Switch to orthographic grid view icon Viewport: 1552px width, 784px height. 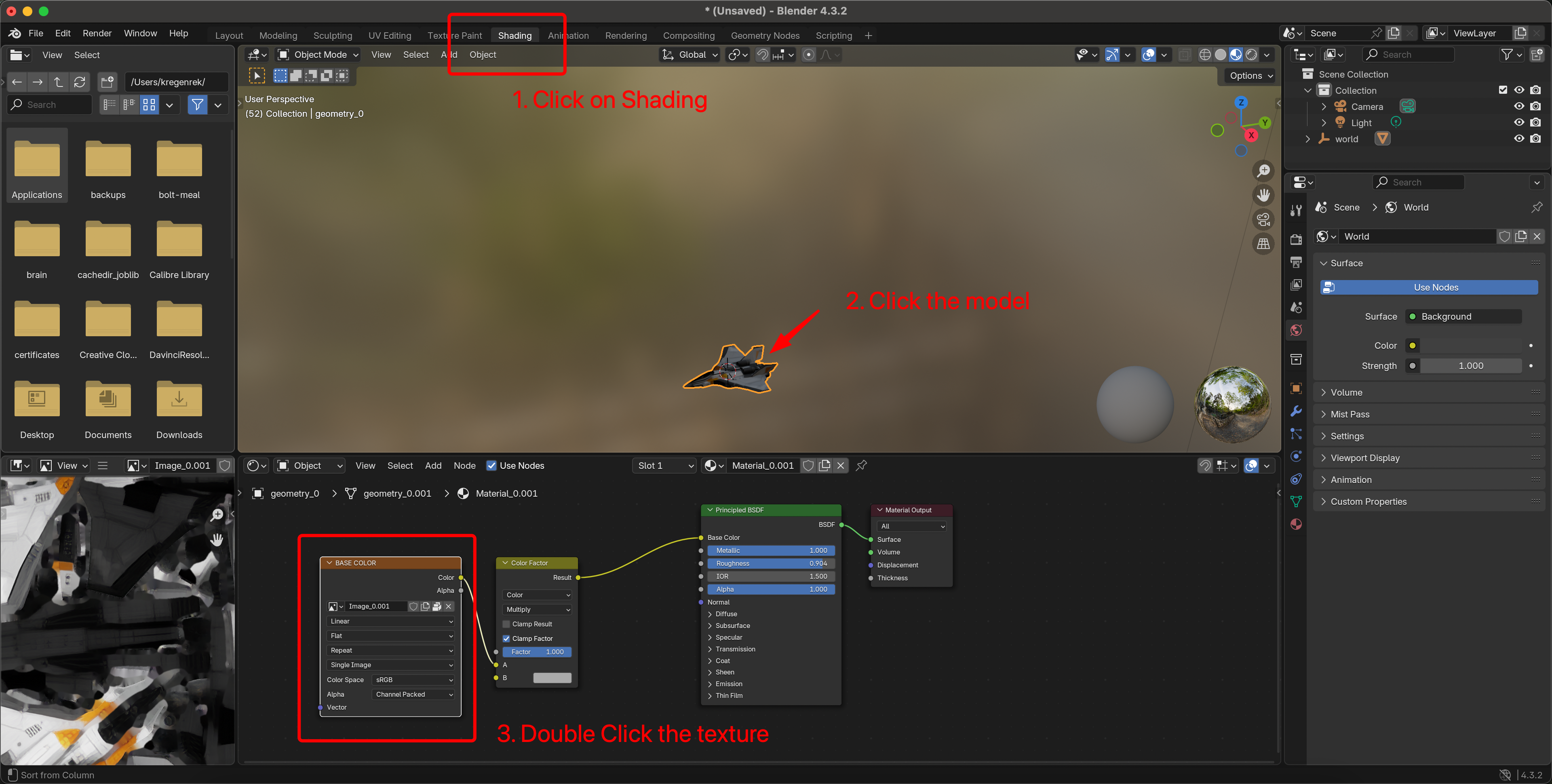(1263, 244)
